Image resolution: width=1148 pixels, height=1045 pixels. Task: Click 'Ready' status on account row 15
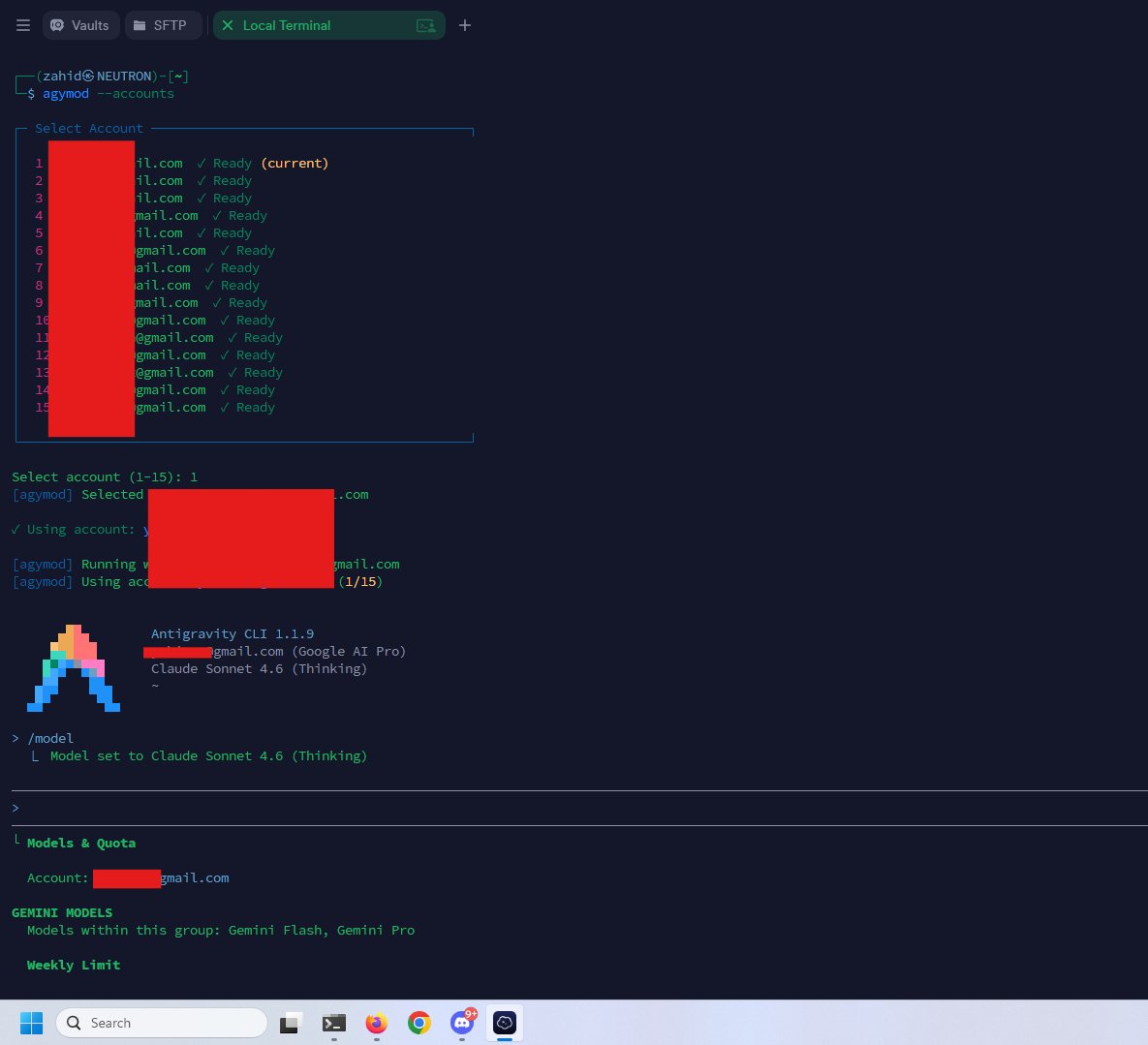click(x=255, y=408)
